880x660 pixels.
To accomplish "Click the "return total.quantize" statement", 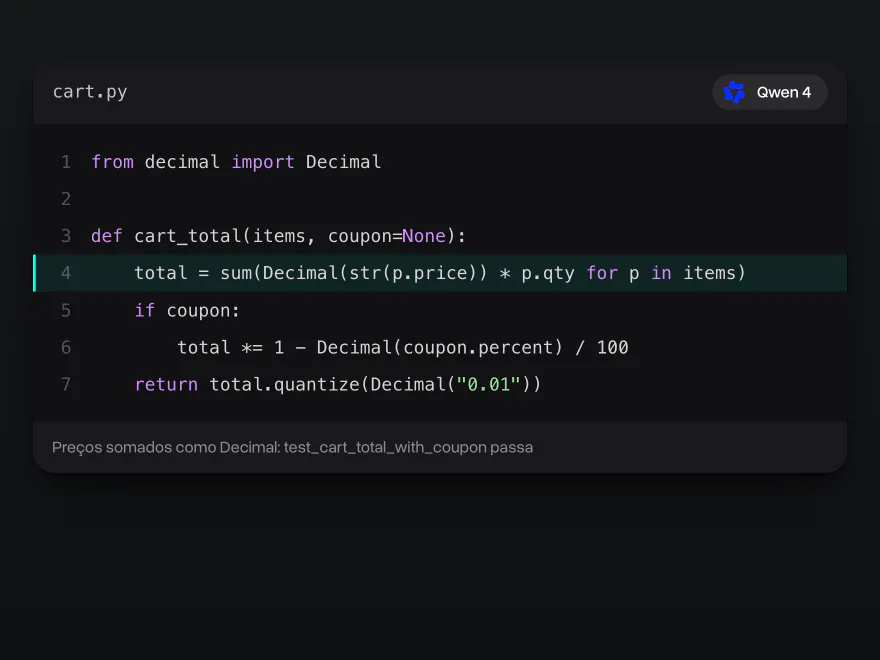I will click(338, 384).
